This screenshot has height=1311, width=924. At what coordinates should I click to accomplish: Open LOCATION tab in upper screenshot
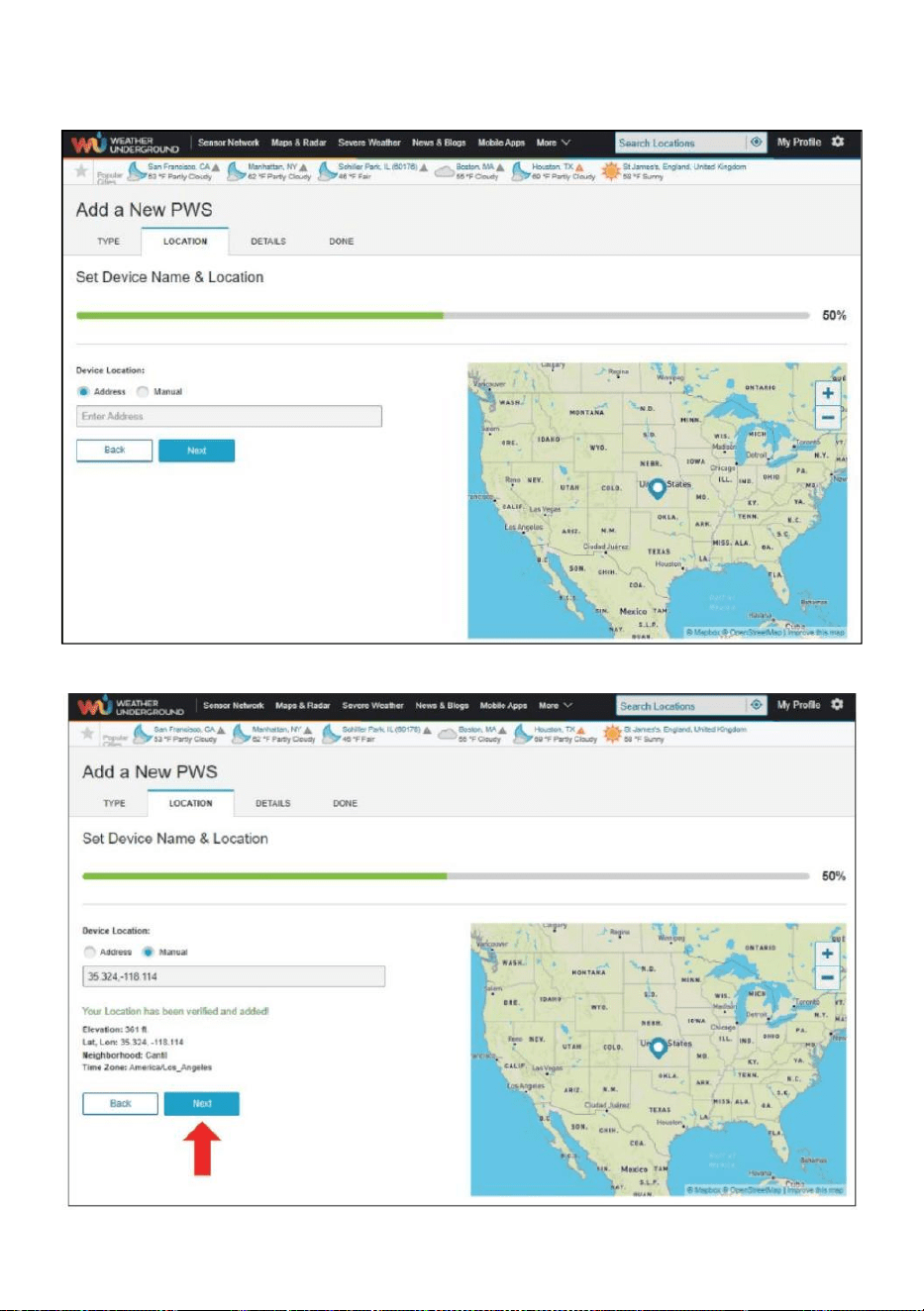(x=185, y=242)
